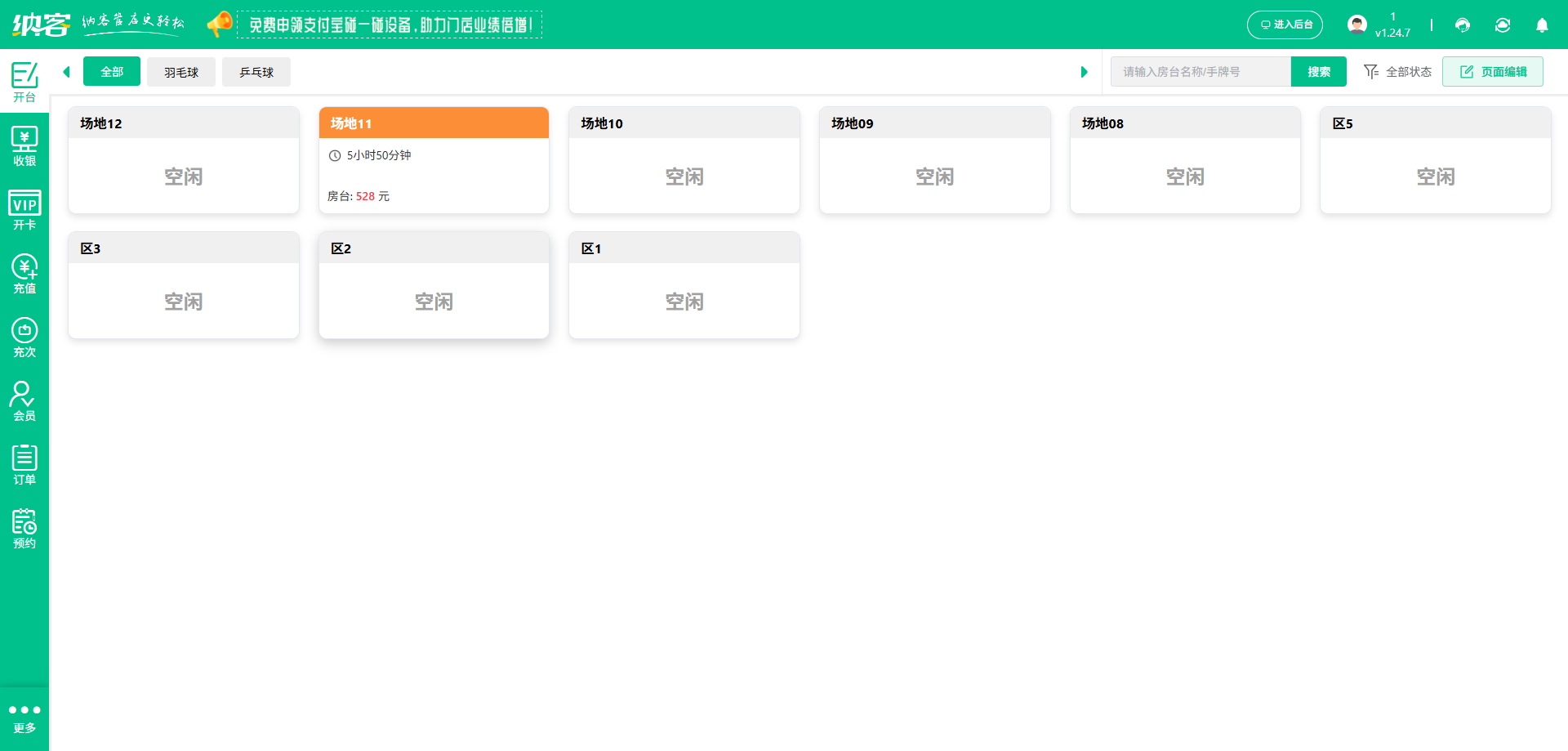Open the 场地12 idle card
The height and width of the screenshot is (751, 1568).
click(184, 160)
